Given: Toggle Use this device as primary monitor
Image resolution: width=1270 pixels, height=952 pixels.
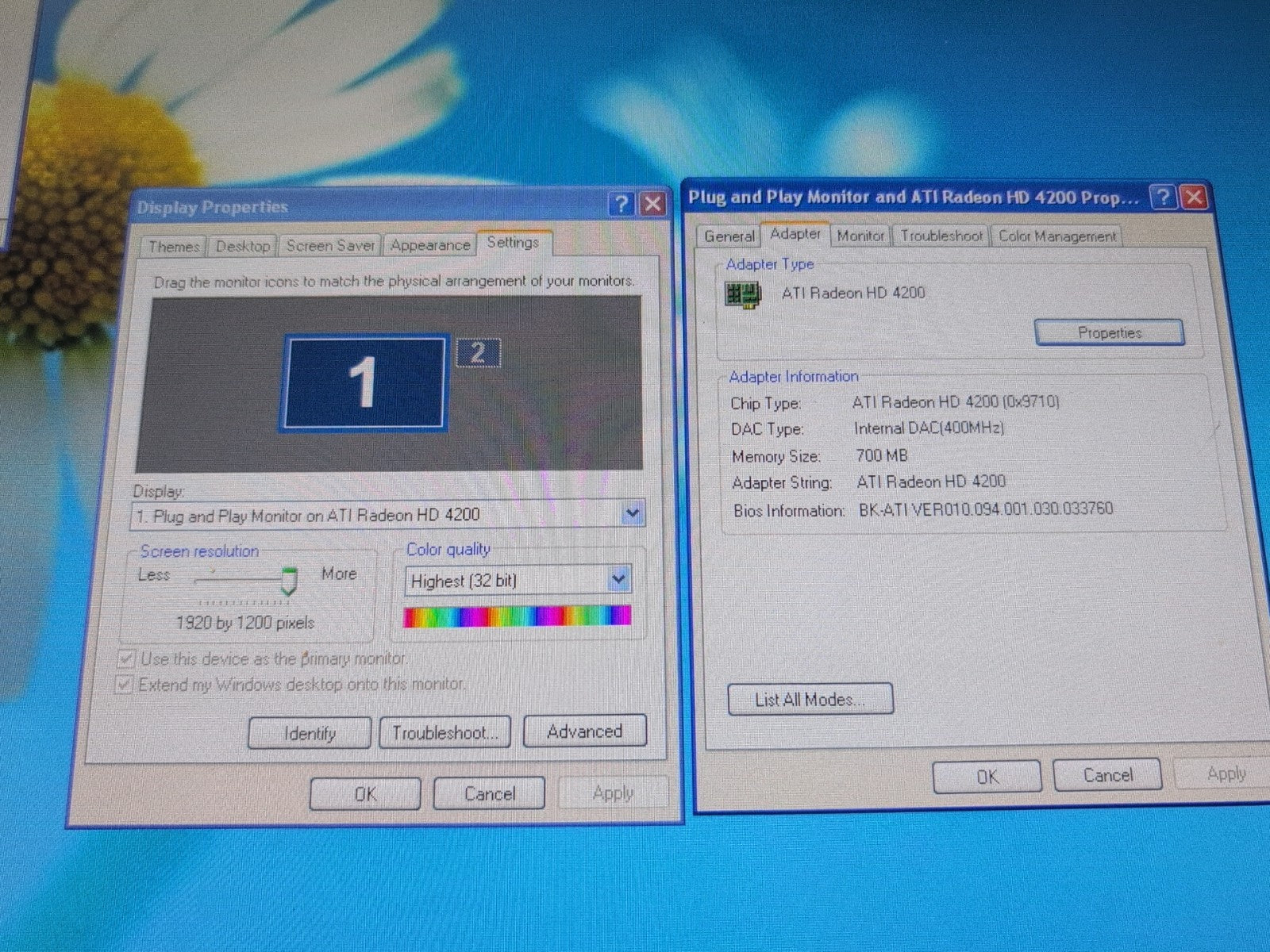Looking at the screenshot, I should 125,659.
